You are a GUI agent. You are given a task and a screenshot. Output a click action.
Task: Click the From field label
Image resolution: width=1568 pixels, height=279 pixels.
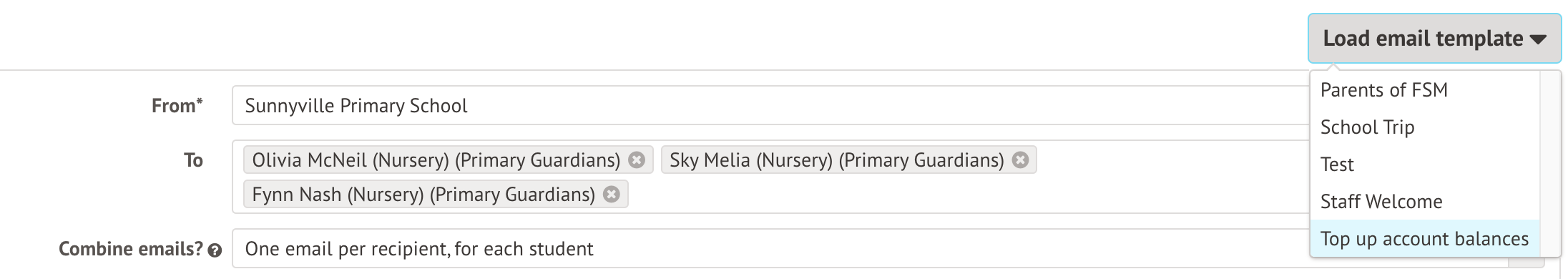click(177, 106)
